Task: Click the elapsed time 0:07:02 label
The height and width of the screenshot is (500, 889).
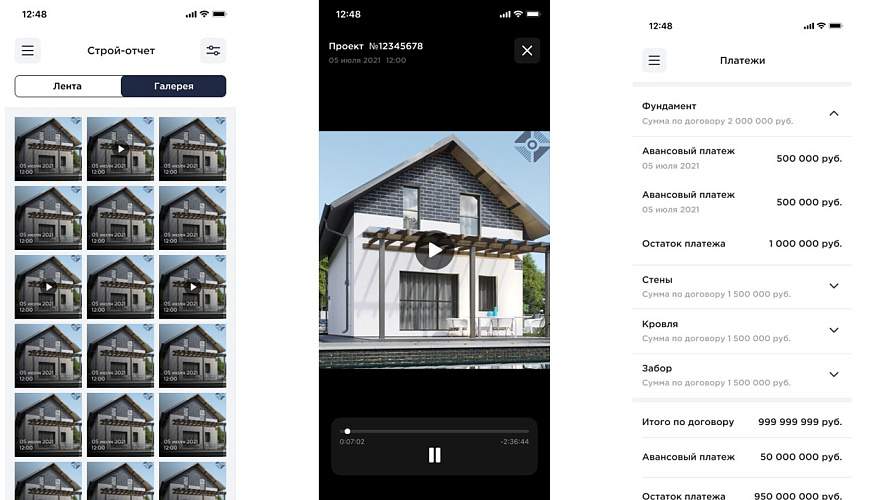Action: pyautogui.click(x=352, y=442)
